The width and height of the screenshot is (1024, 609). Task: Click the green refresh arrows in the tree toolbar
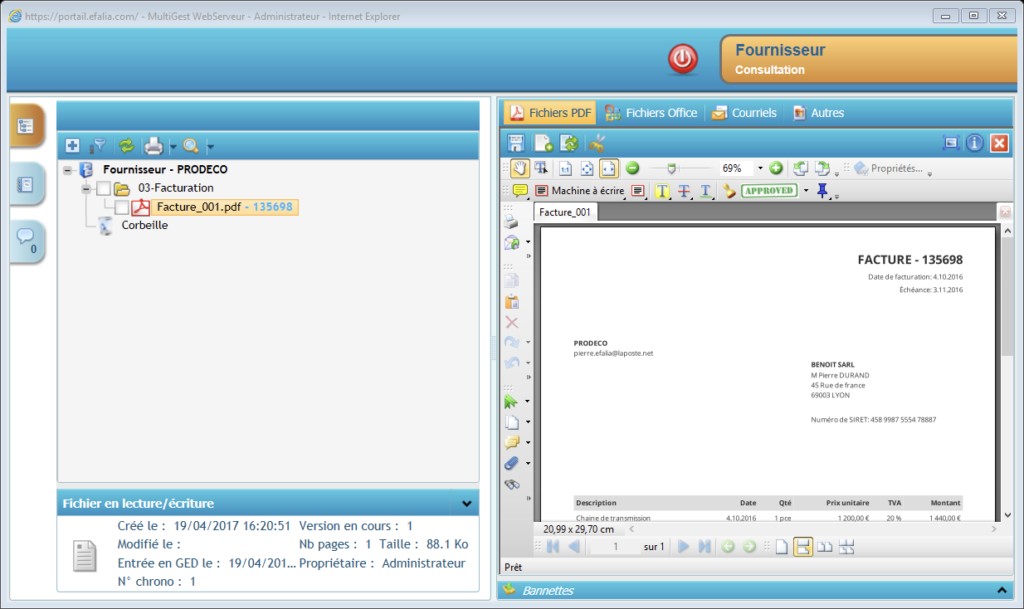pos(126,146)
